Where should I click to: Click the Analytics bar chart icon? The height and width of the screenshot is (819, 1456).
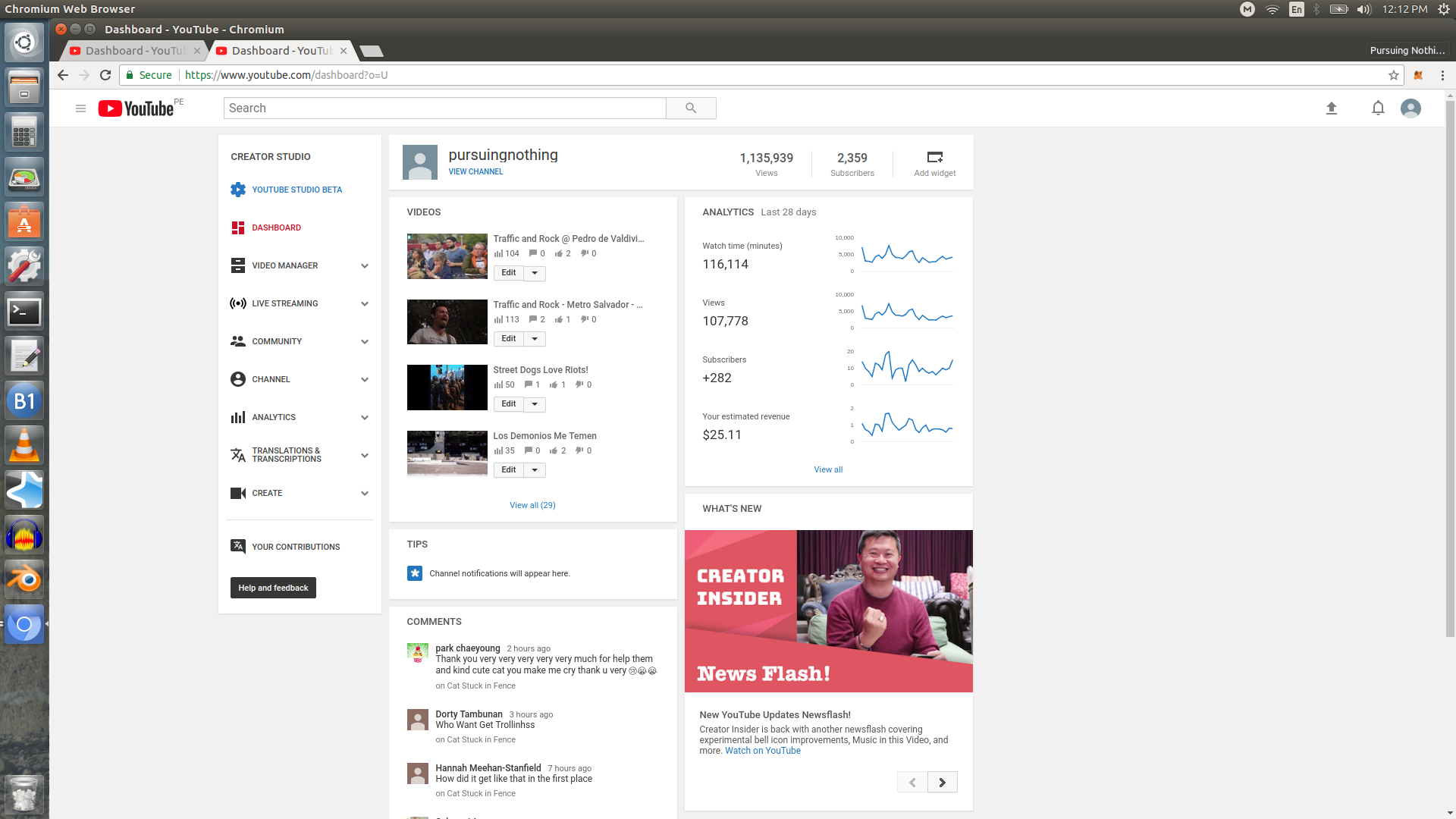(238, 417)
